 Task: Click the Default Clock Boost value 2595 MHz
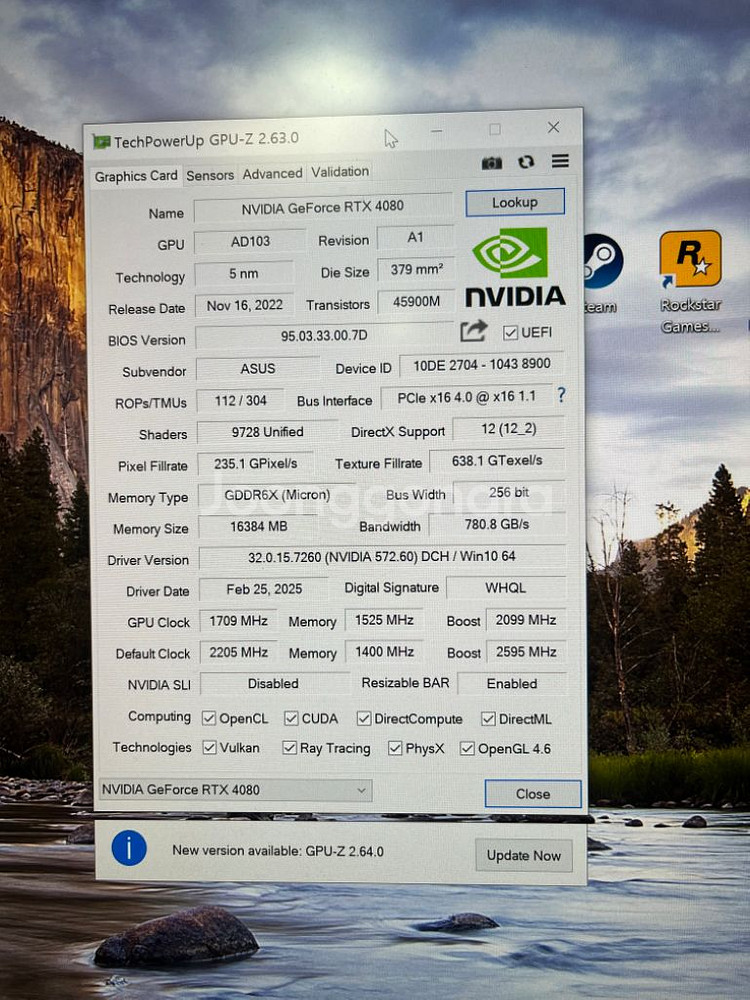[x=526, y=651]
